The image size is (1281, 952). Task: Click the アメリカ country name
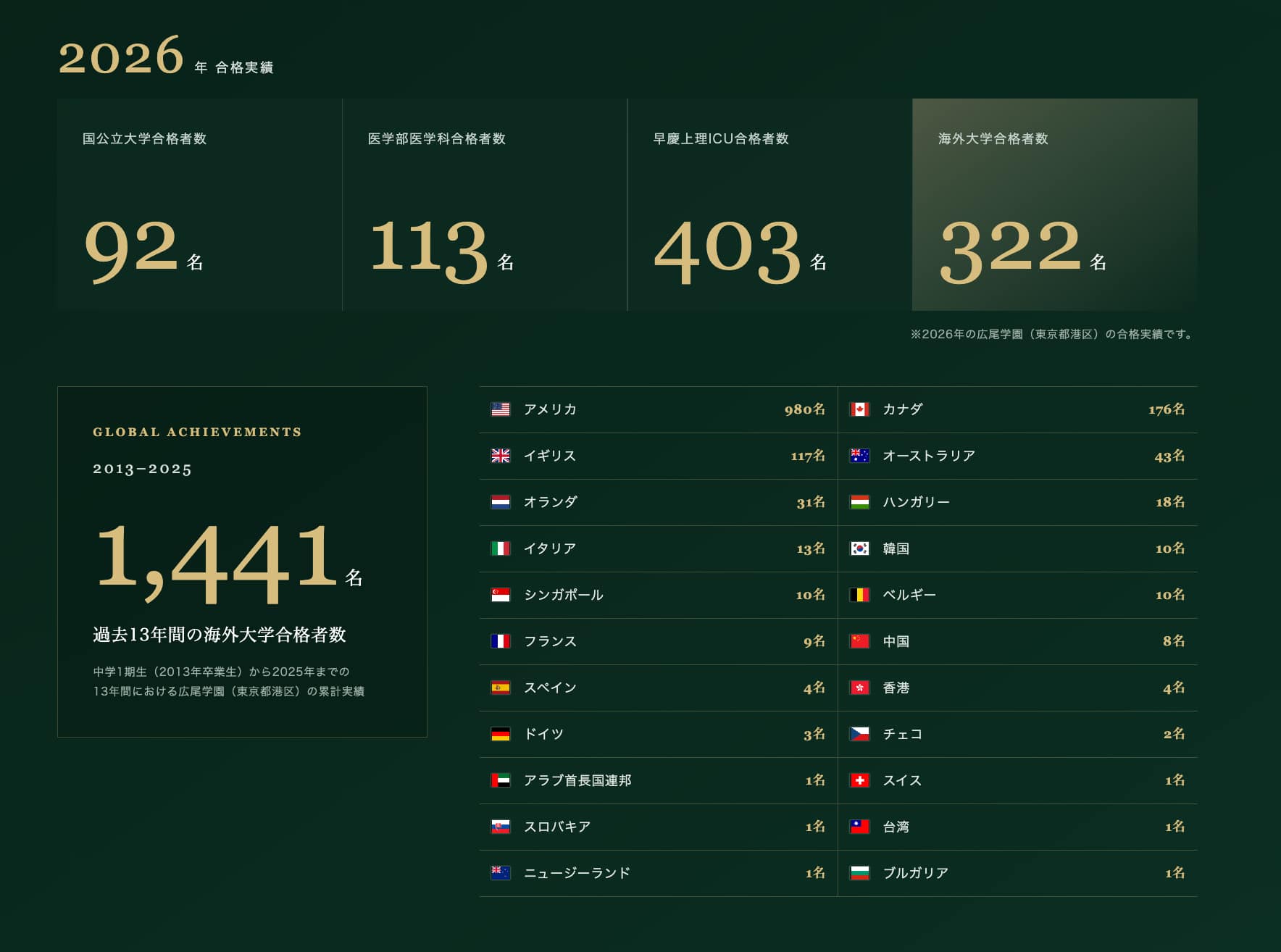(x=550, y=409)
